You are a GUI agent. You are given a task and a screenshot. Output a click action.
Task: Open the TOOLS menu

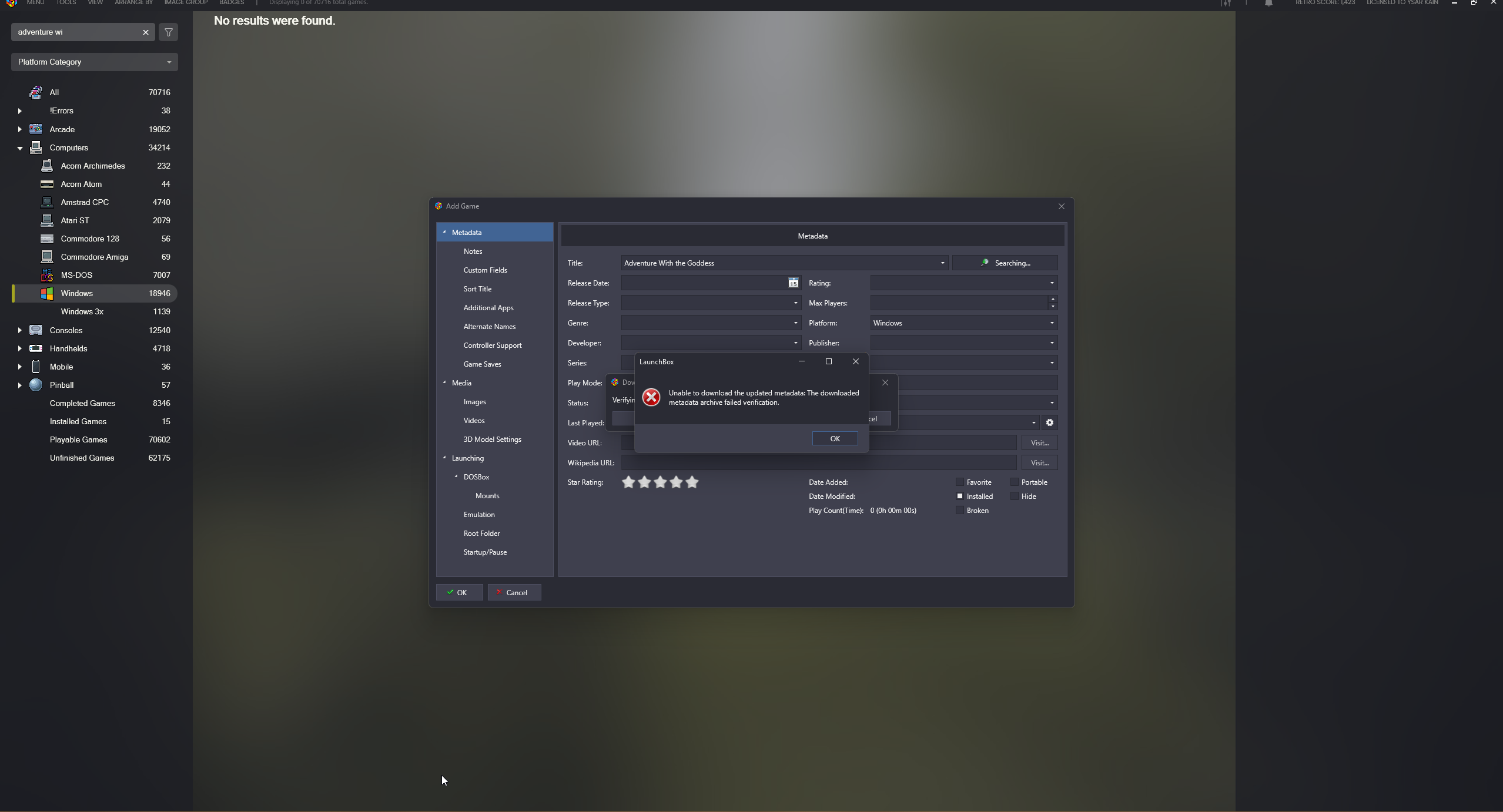[66, 3]
